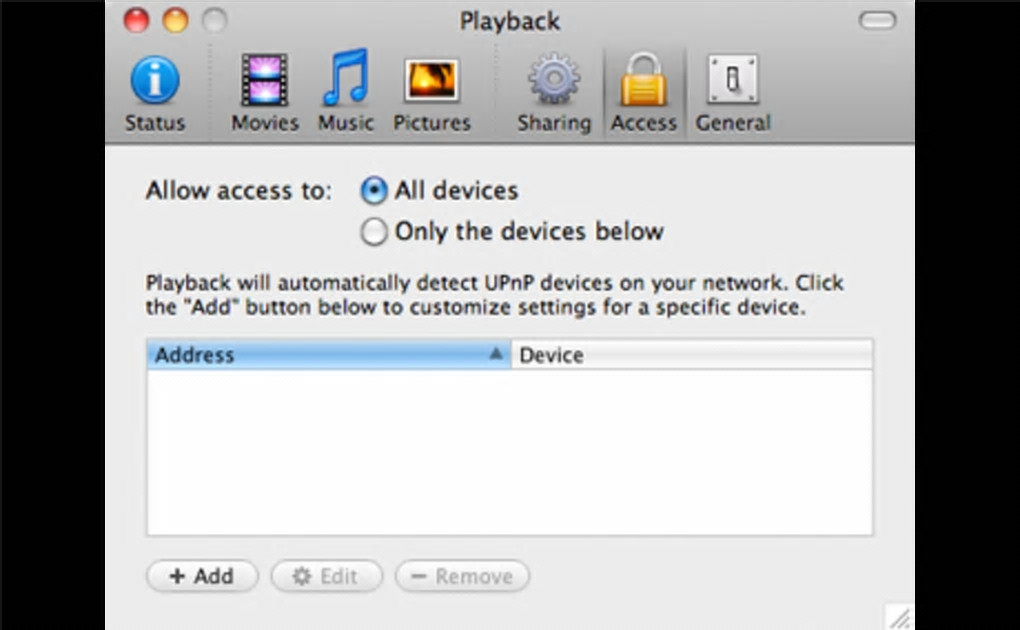Sort list by Address column header
The image size is (1020, 630).
point(300,355)
